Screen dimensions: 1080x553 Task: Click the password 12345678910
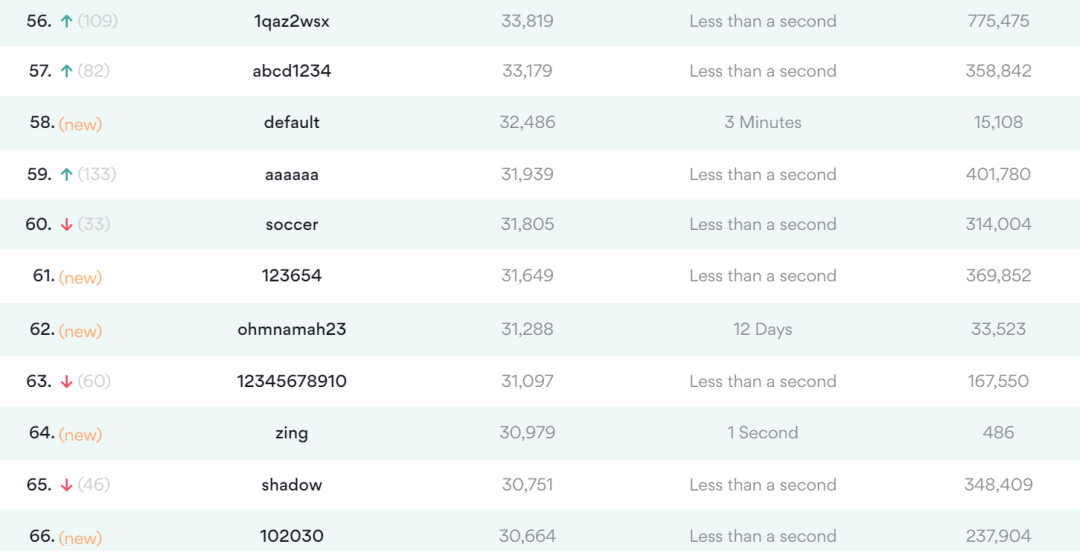292,381
